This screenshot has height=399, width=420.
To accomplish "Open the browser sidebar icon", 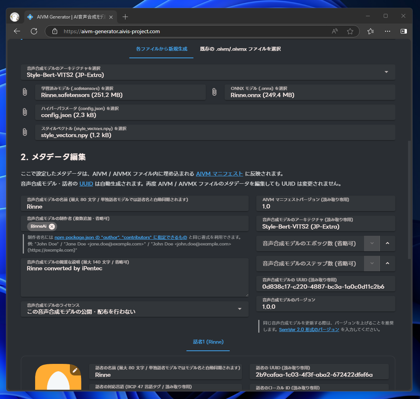I will click(404, 31).
